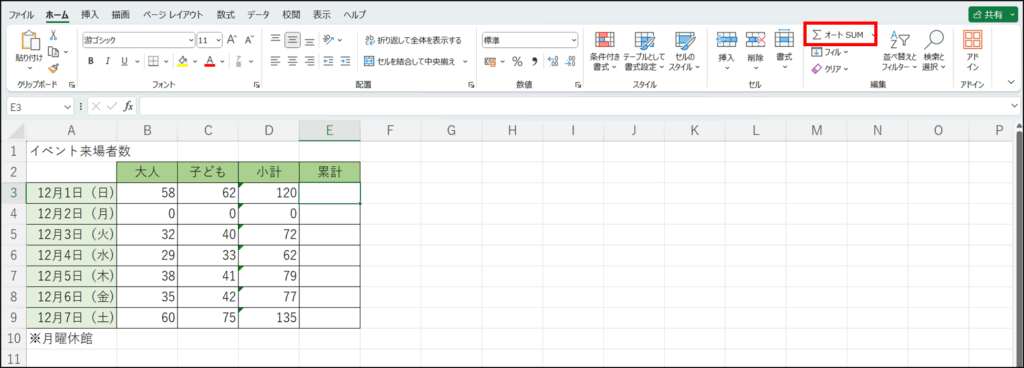Toggle middle vertical alignment
This screenshot has width=1024, height=368.
click(x=293, y=40)
